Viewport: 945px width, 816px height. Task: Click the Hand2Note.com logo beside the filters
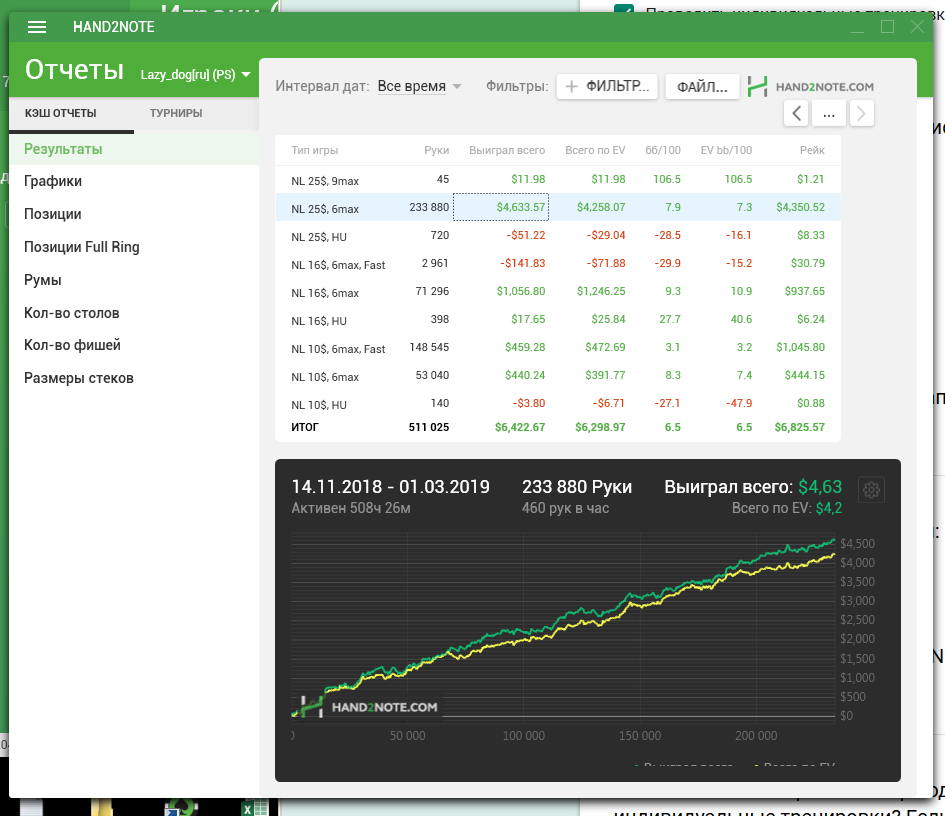coord(811,87)
